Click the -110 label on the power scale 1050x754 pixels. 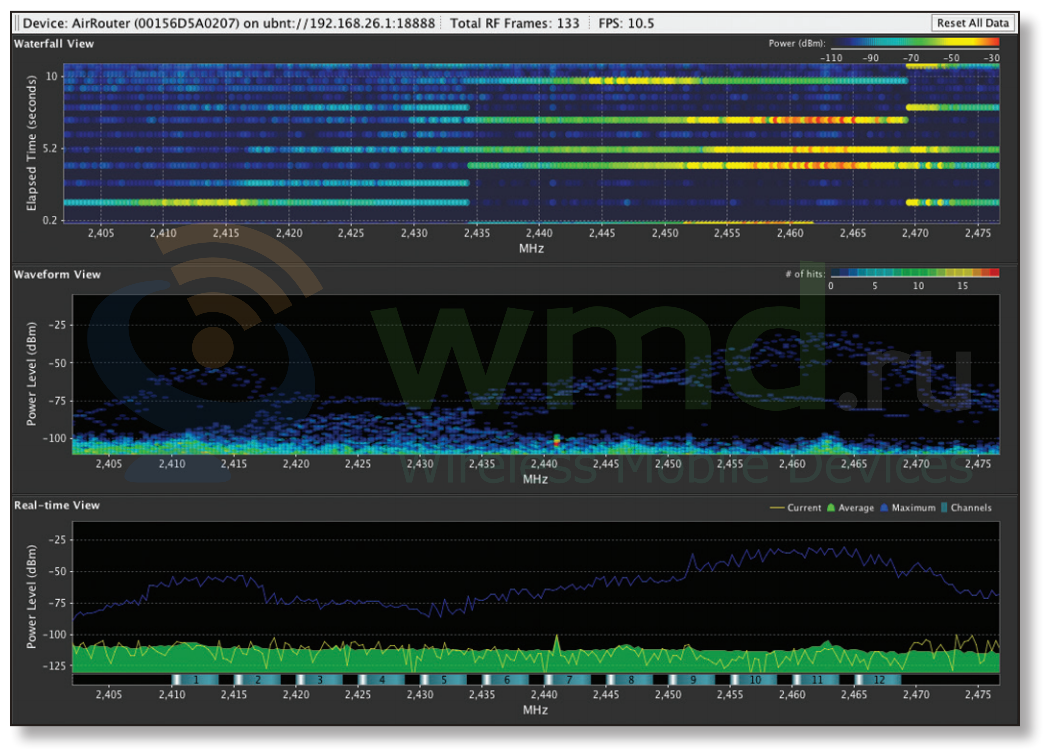click(x=831, y=58)
